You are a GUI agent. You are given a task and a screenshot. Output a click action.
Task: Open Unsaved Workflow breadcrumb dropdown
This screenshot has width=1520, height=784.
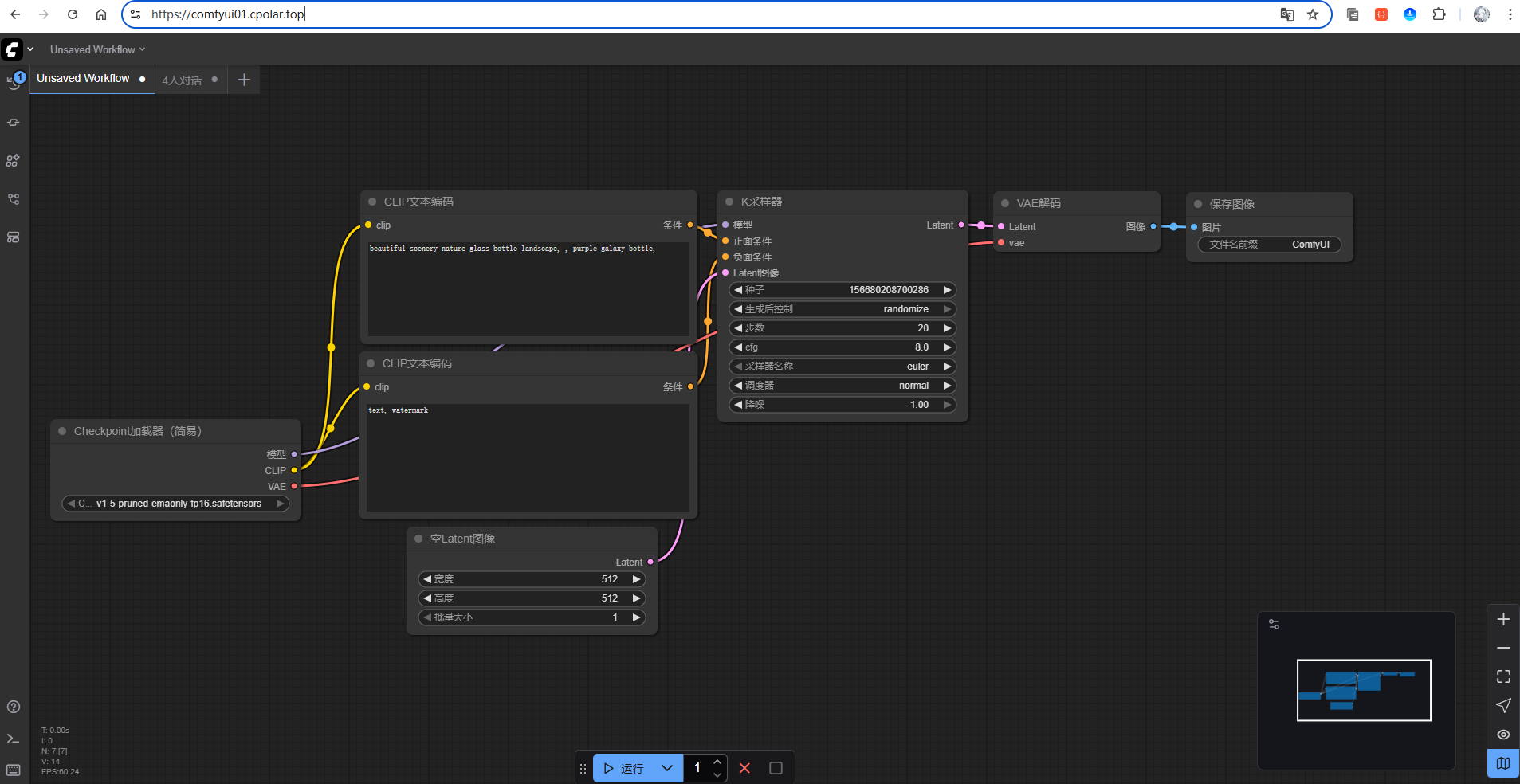[98, 49]
